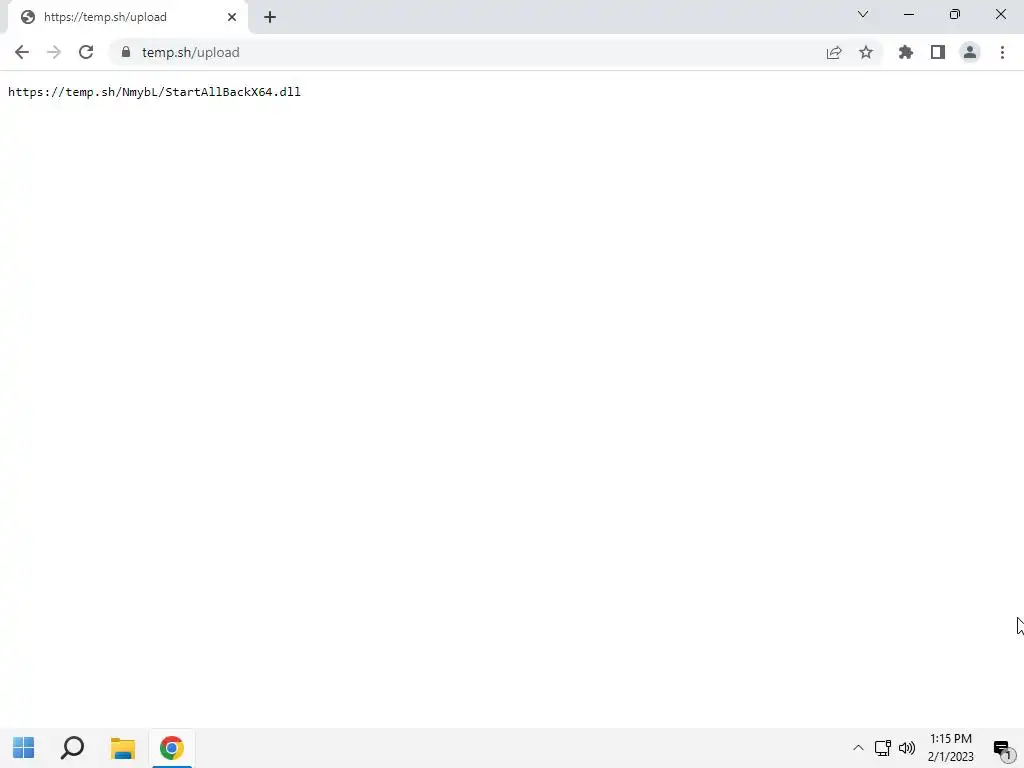Reload the temp.sh upload page

(86, 52)
